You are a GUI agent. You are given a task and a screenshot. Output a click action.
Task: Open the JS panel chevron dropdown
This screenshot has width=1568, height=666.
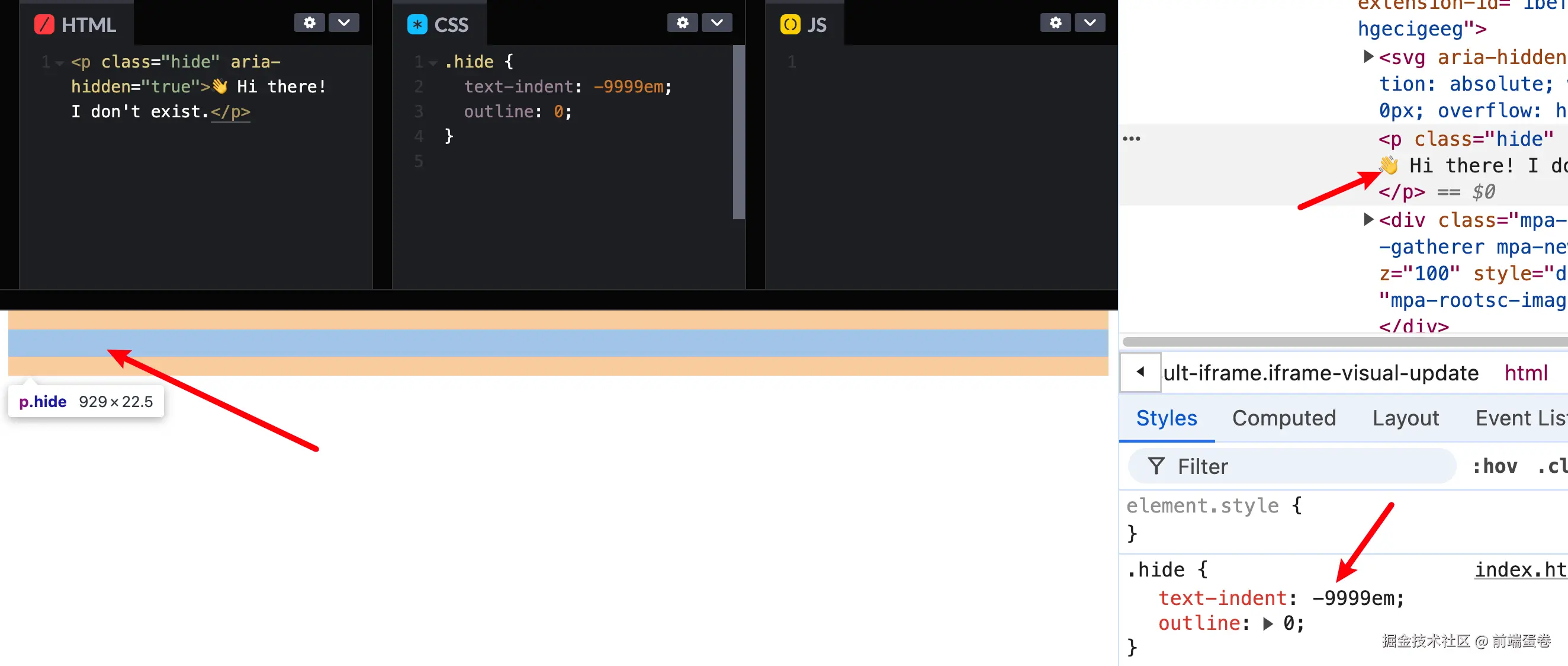tap(1090, 23)
